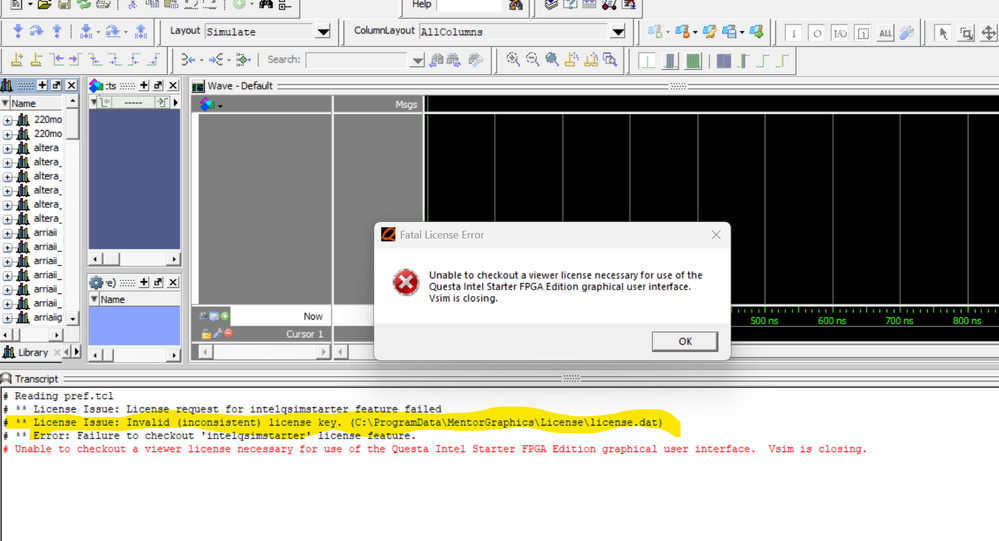This screenshot has height=541, width=999.
Task: Click the Find Previous Transition icon
Action: tap(57, 60)
